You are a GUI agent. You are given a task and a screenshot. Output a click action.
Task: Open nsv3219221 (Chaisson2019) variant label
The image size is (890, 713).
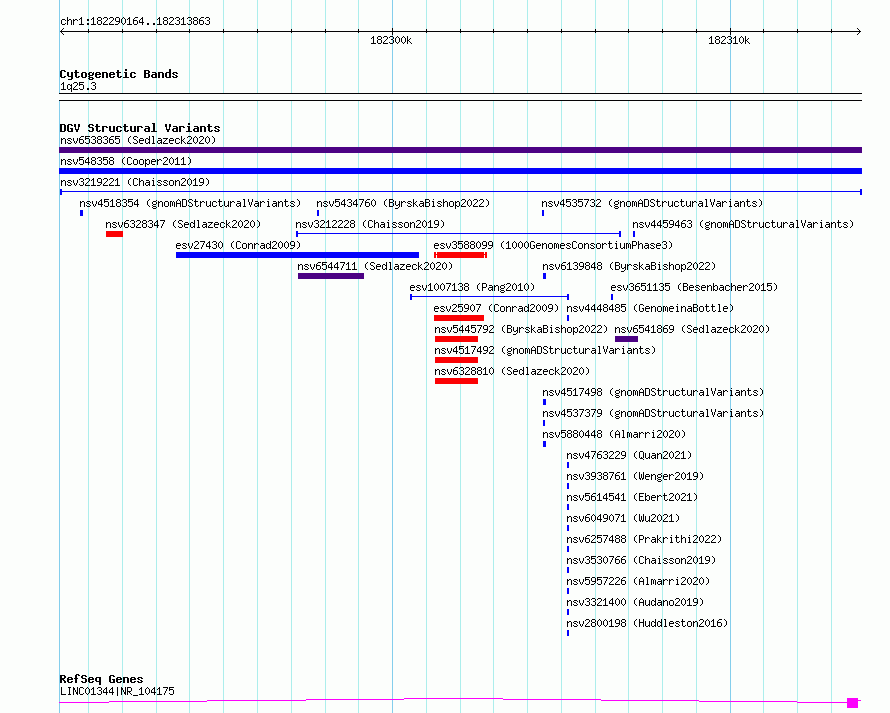coord(135,182)
